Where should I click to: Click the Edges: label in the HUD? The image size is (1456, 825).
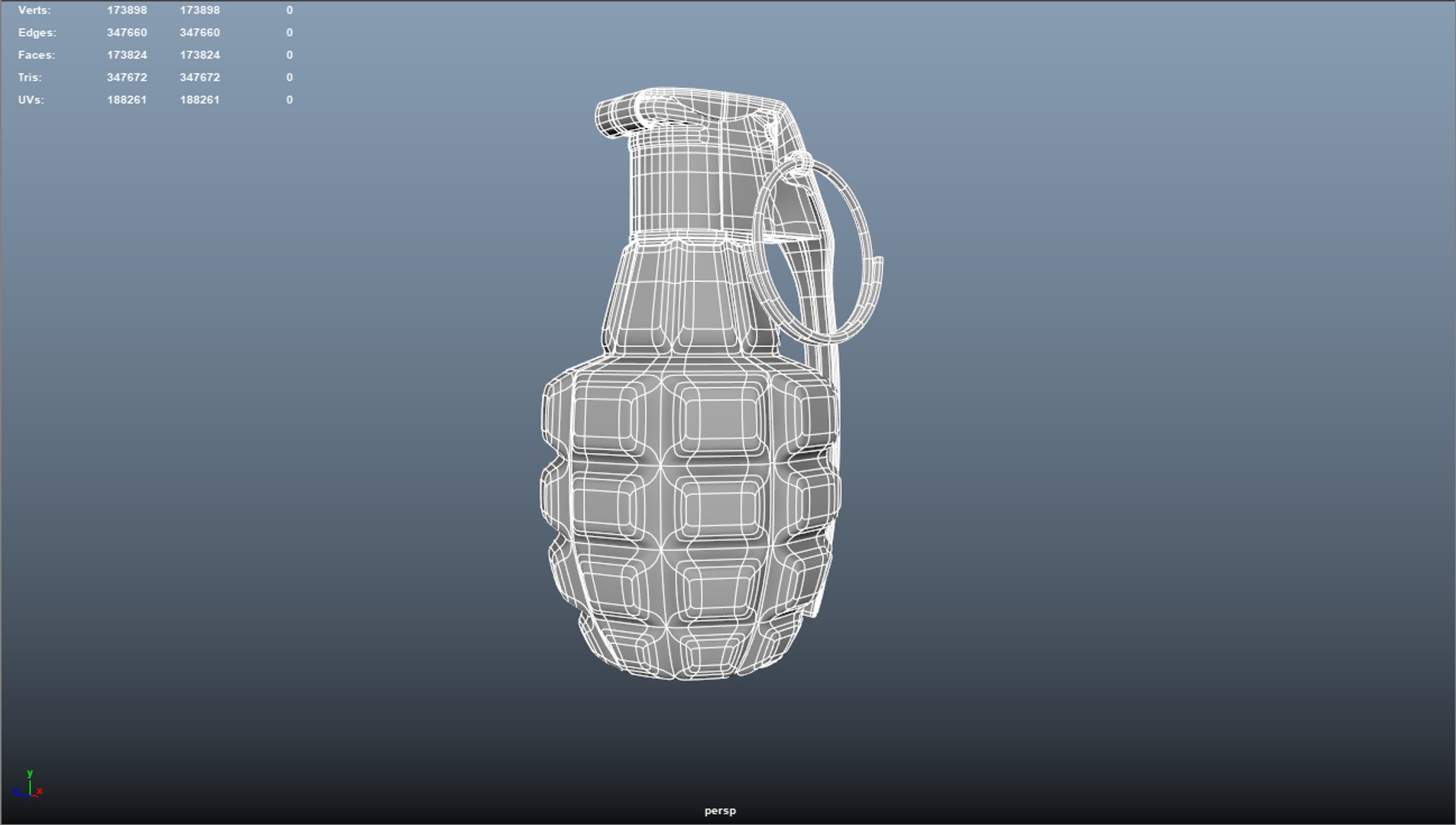37,33
